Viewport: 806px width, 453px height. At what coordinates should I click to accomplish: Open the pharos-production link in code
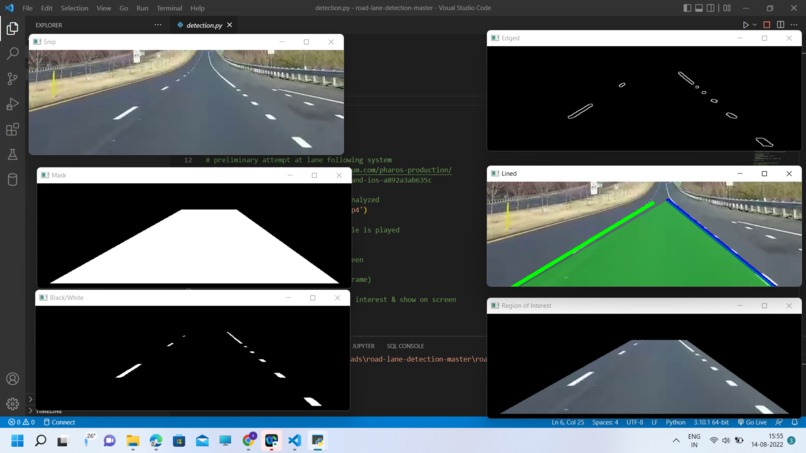(402, 170)
